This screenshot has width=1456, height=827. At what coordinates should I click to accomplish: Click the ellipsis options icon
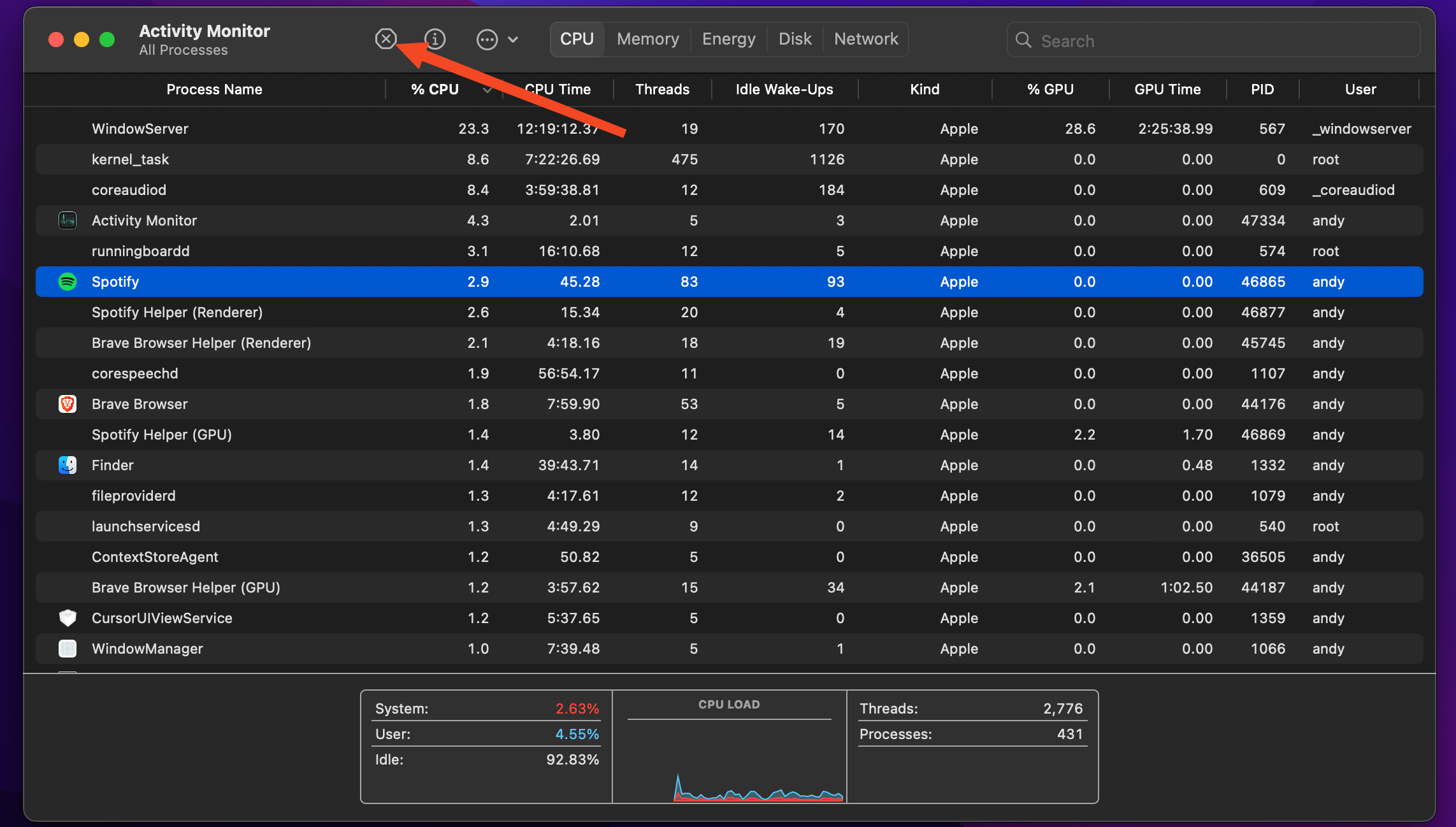click(x=487, y=39)
